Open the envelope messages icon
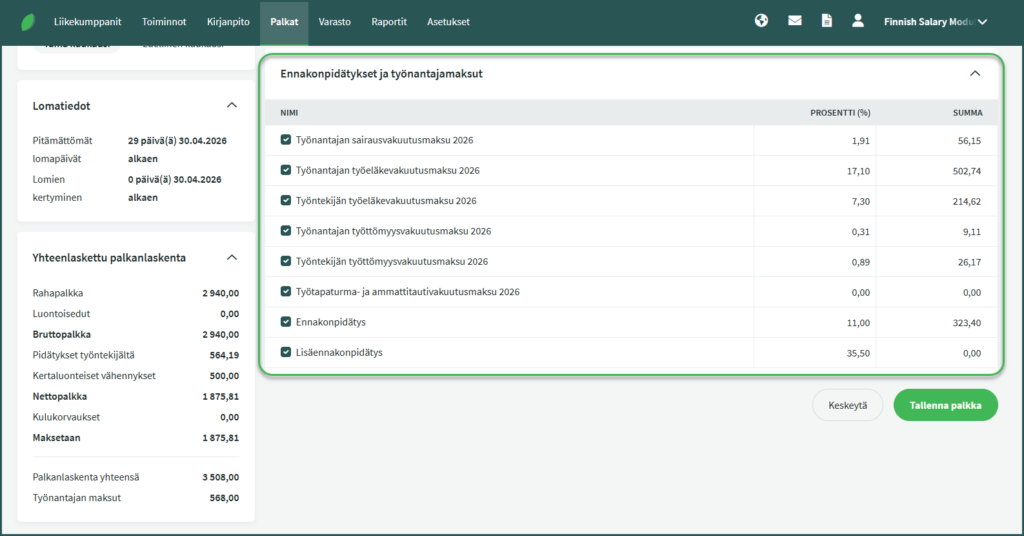The width and height of the screenshot is (1024, 536). pyautogui.click(x=795, y=21)
